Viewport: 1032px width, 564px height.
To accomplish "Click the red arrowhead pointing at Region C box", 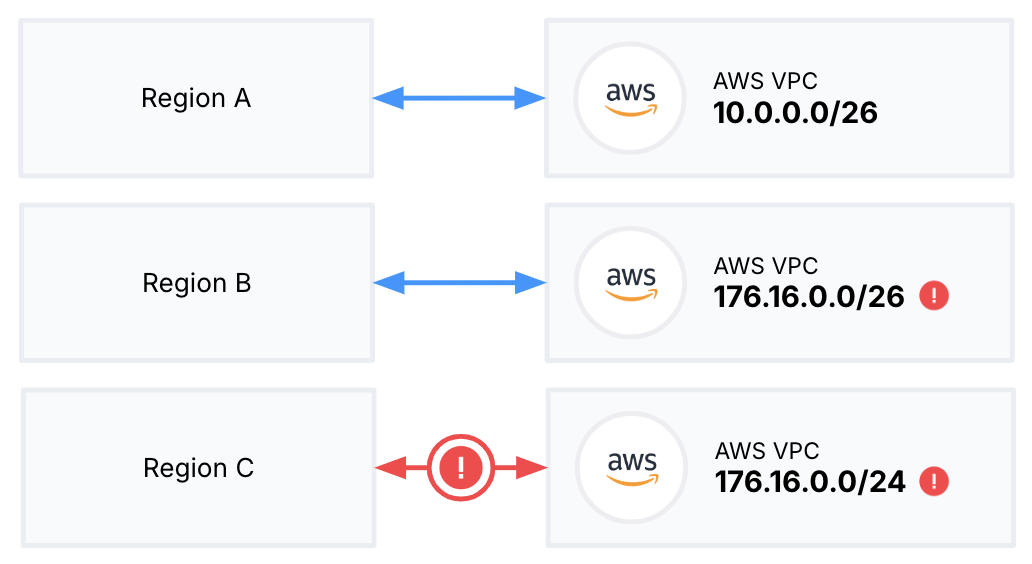I will 388,467.
